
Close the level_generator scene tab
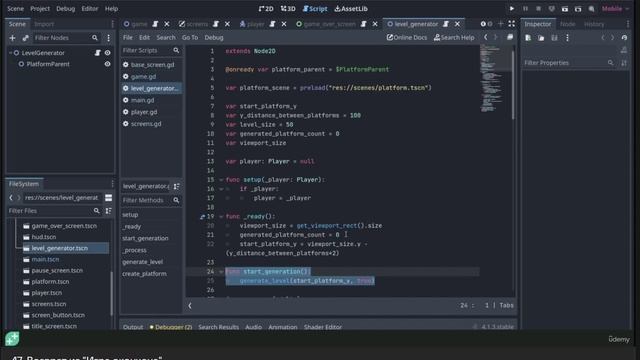tap(457, 24)
